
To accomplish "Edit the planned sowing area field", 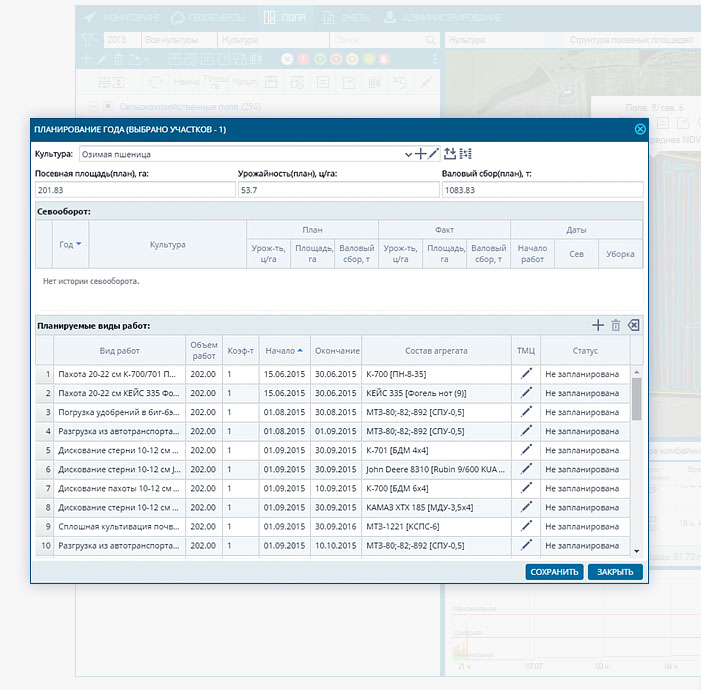I will [135, 190].
